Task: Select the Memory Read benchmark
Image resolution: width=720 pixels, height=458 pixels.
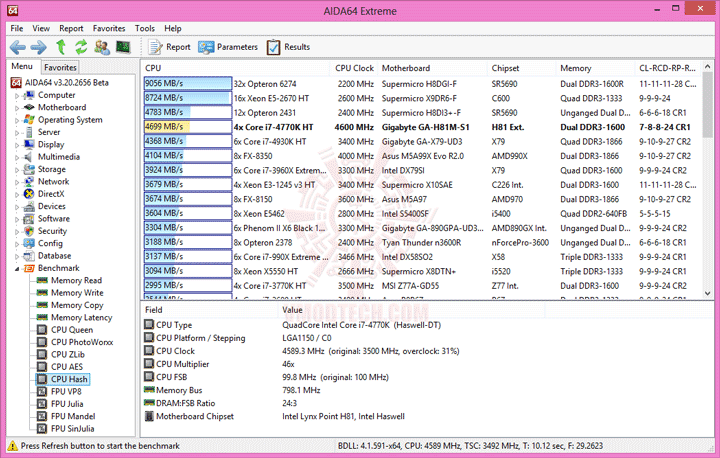Action: [x=76, y=280]
